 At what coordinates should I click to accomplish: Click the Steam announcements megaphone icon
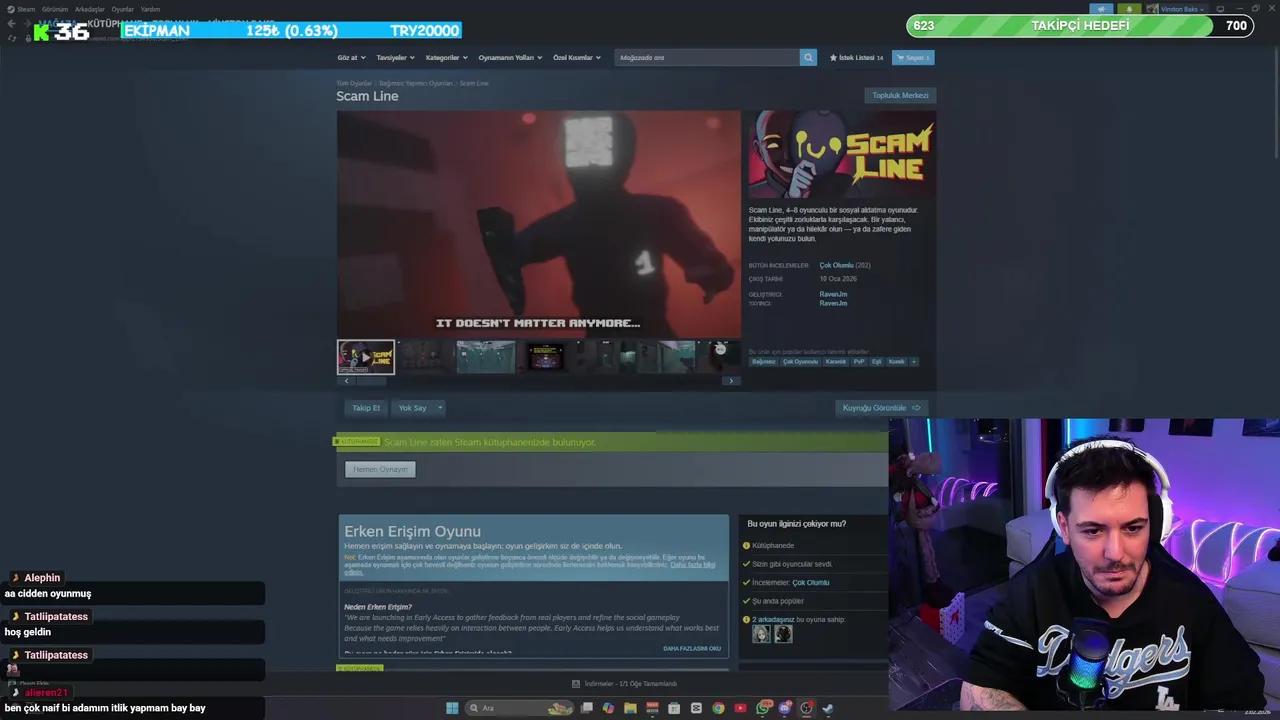coord(1102,9)
